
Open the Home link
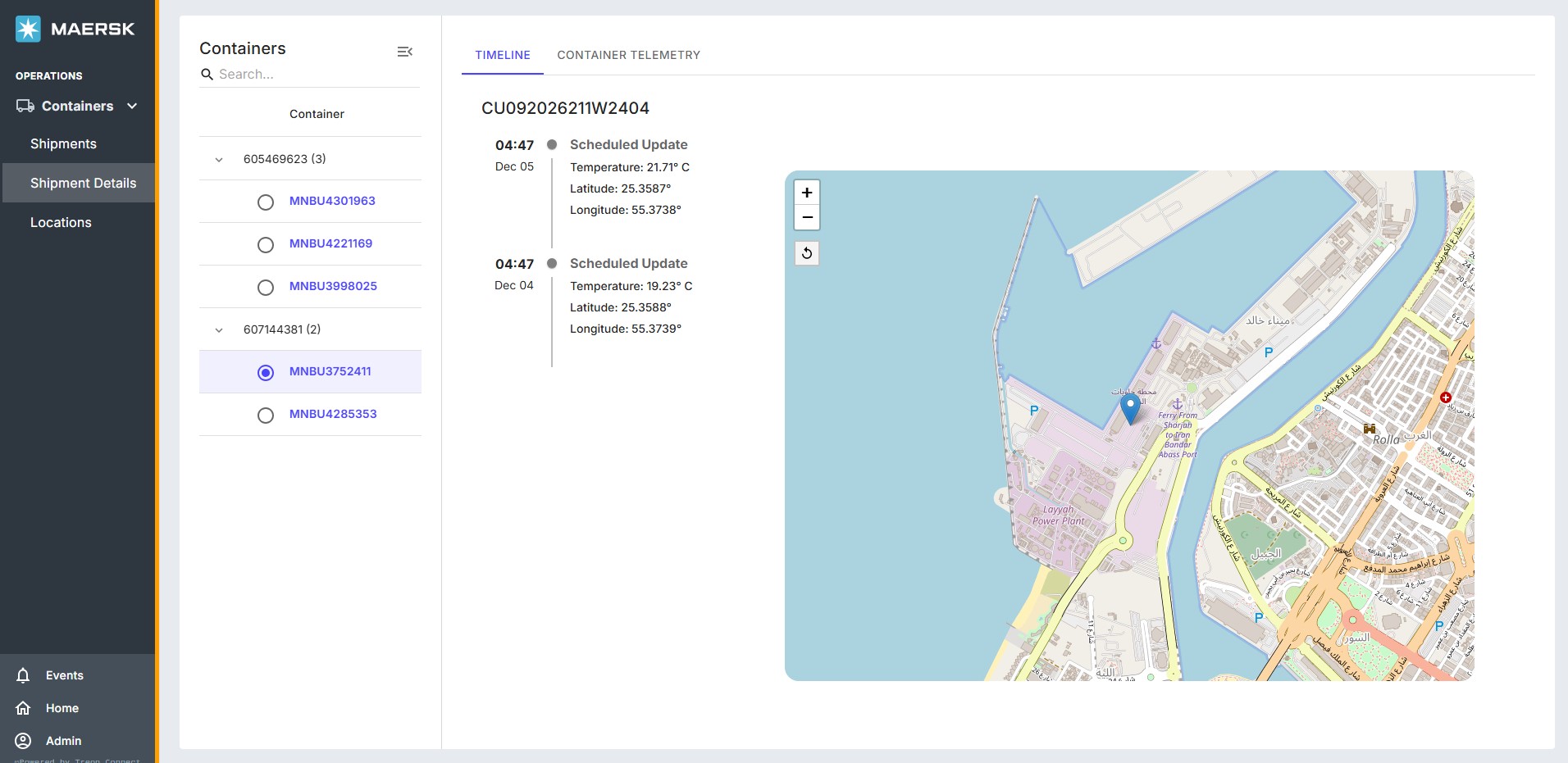[62, 708]
